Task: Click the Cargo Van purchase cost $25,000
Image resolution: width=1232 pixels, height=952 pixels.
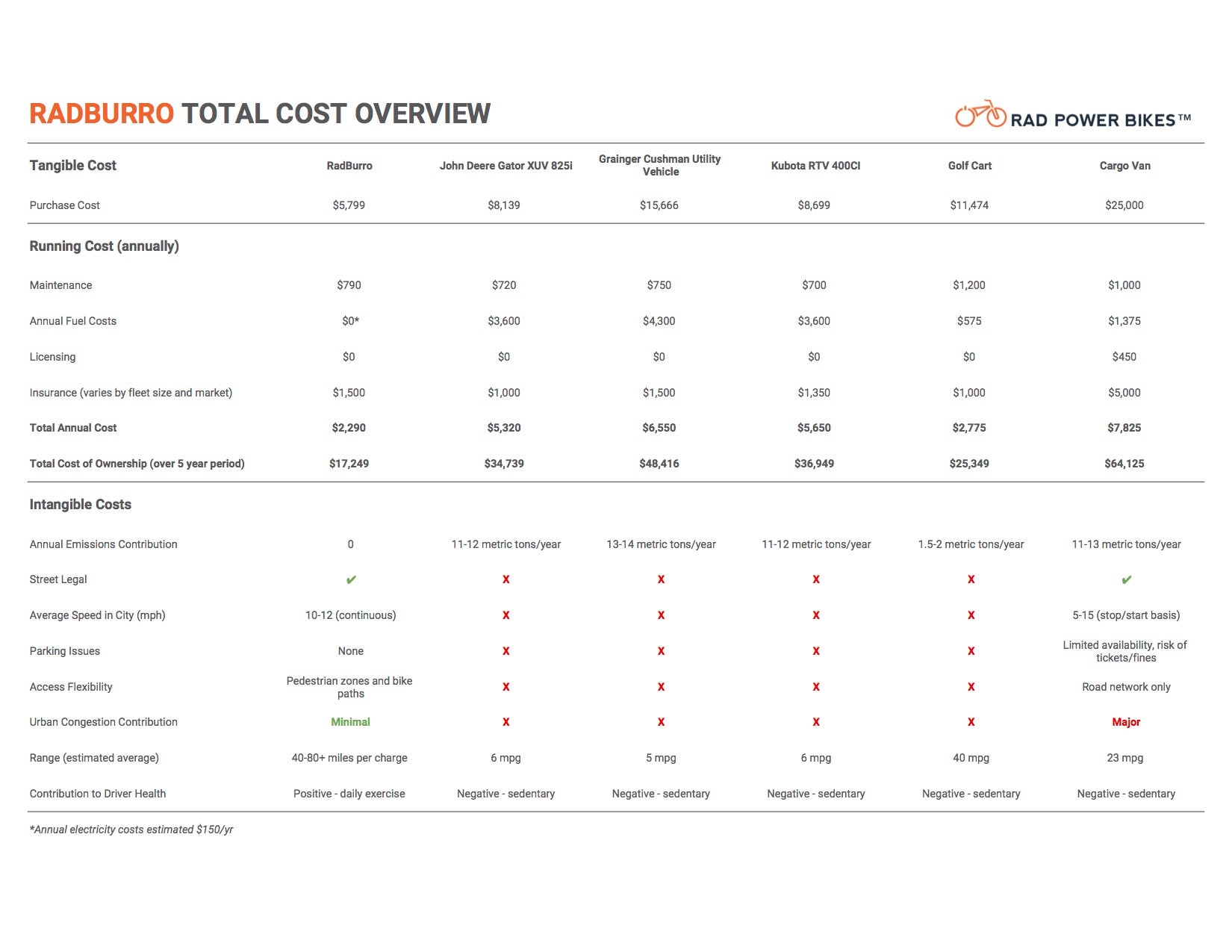Action: [1124, 205]
